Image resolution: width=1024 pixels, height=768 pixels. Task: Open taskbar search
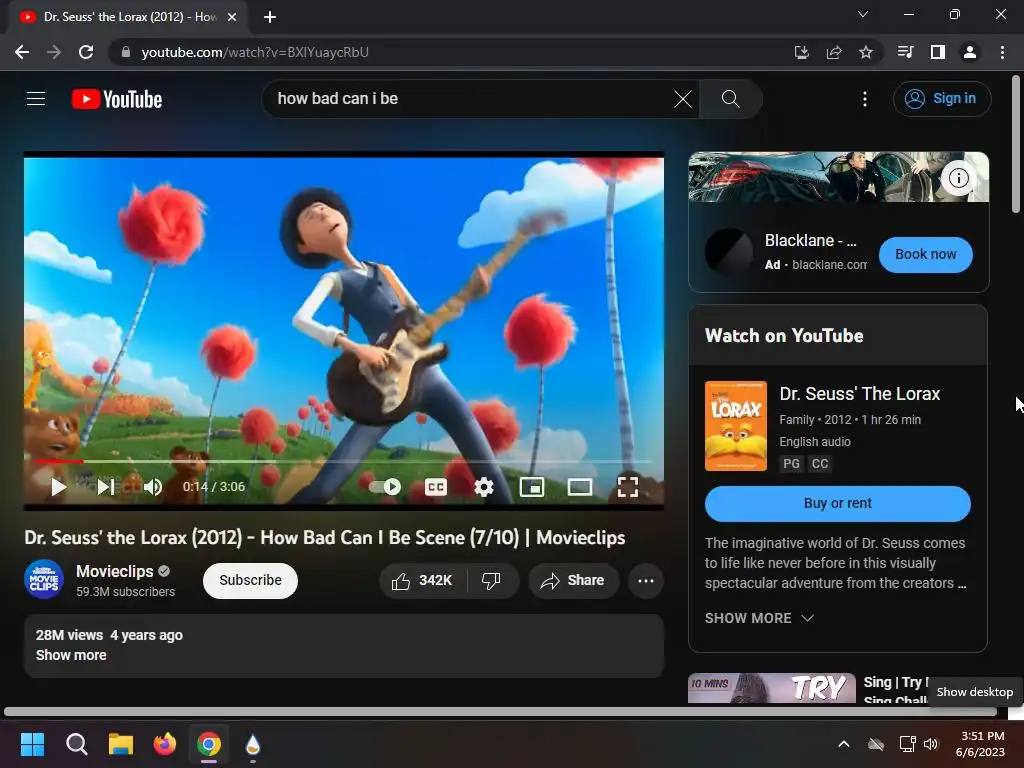pos(76,744)
